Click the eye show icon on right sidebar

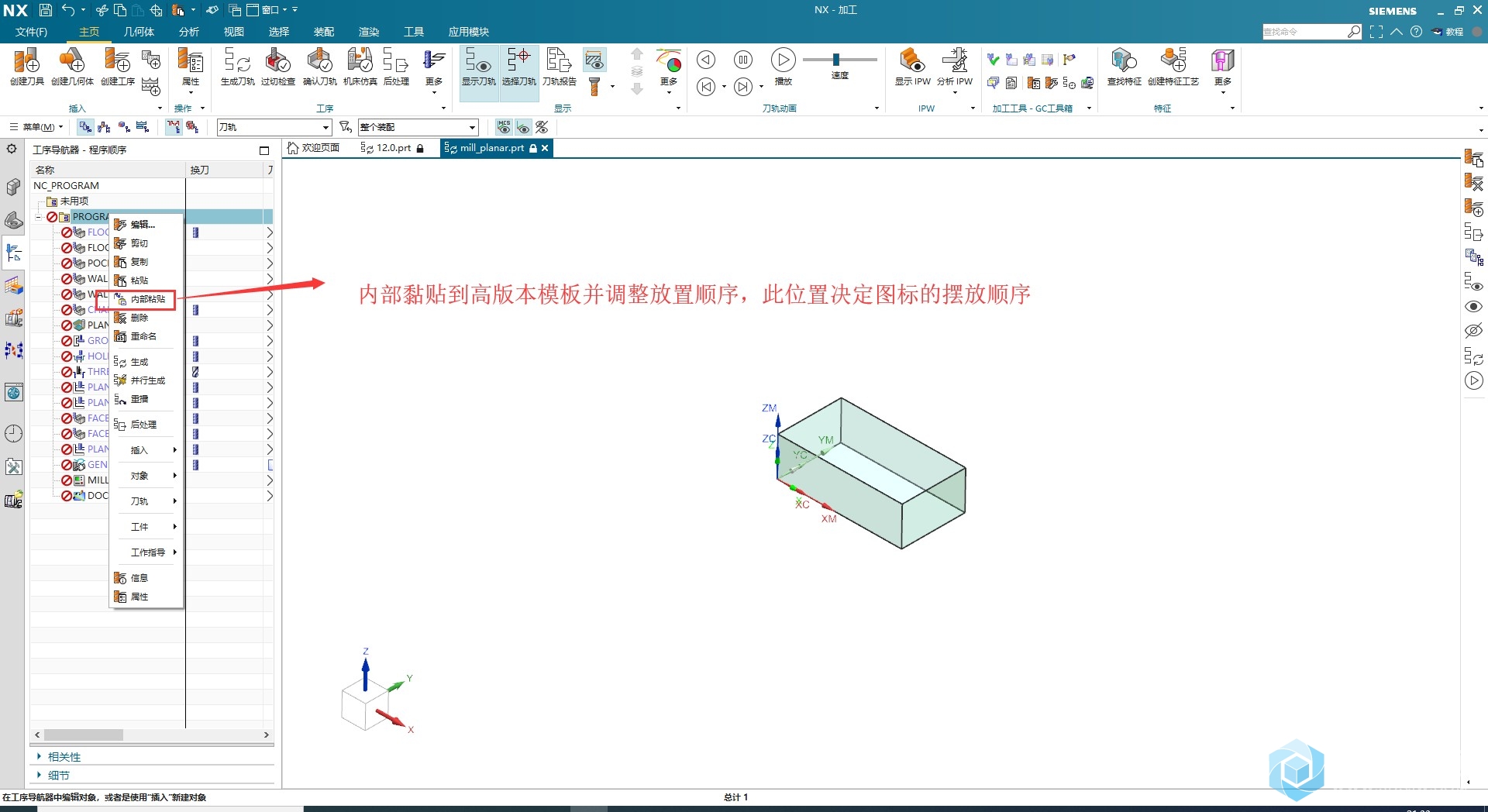tap(1473, 307)
